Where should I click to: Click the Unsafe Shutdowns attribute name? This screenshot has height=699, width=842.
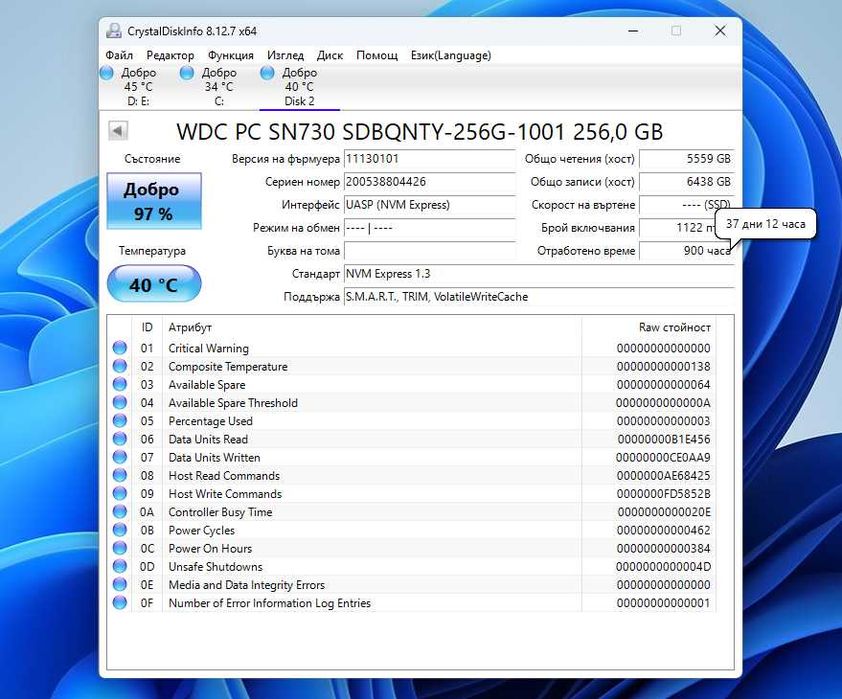click(x=215, y=566)
